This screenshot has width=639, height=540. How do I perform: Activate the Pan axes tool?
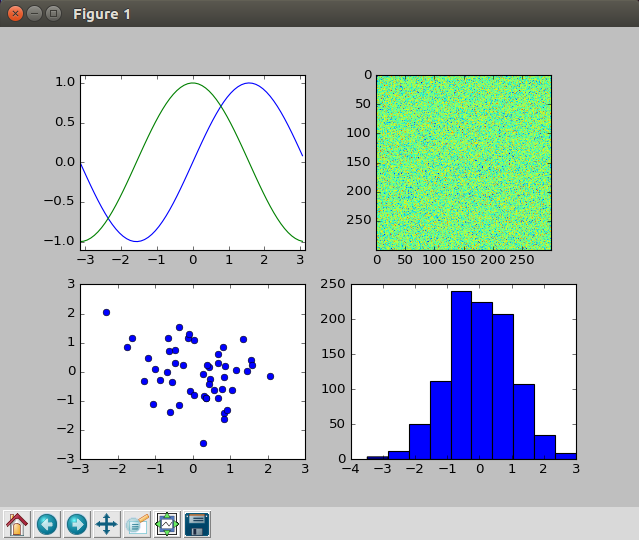107,523
